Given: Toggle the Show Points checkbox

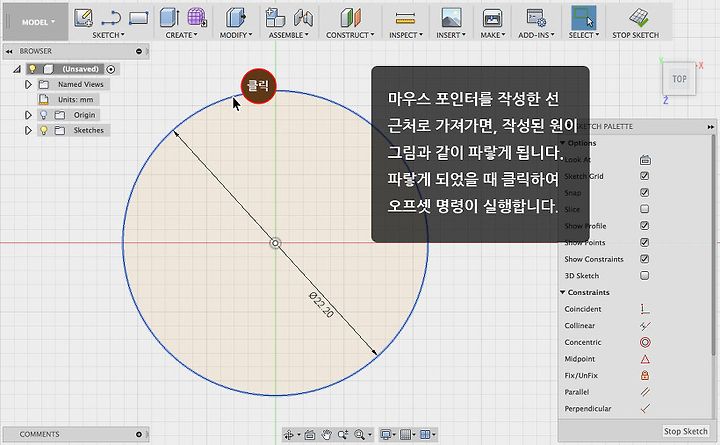Looking at the screenshot, I should click(645, 242).
